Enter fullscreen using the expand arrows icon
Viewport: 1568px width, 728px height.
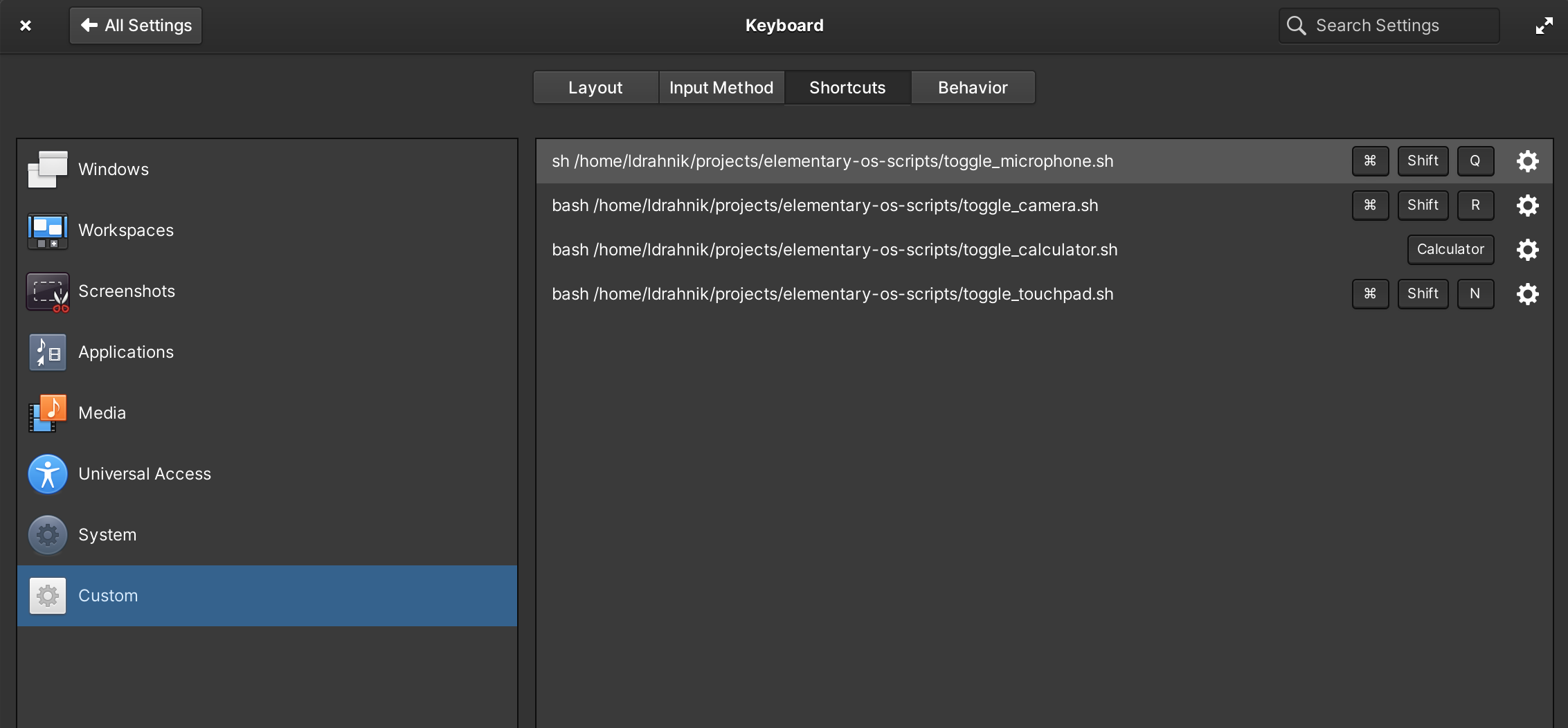pos(1544,25)
